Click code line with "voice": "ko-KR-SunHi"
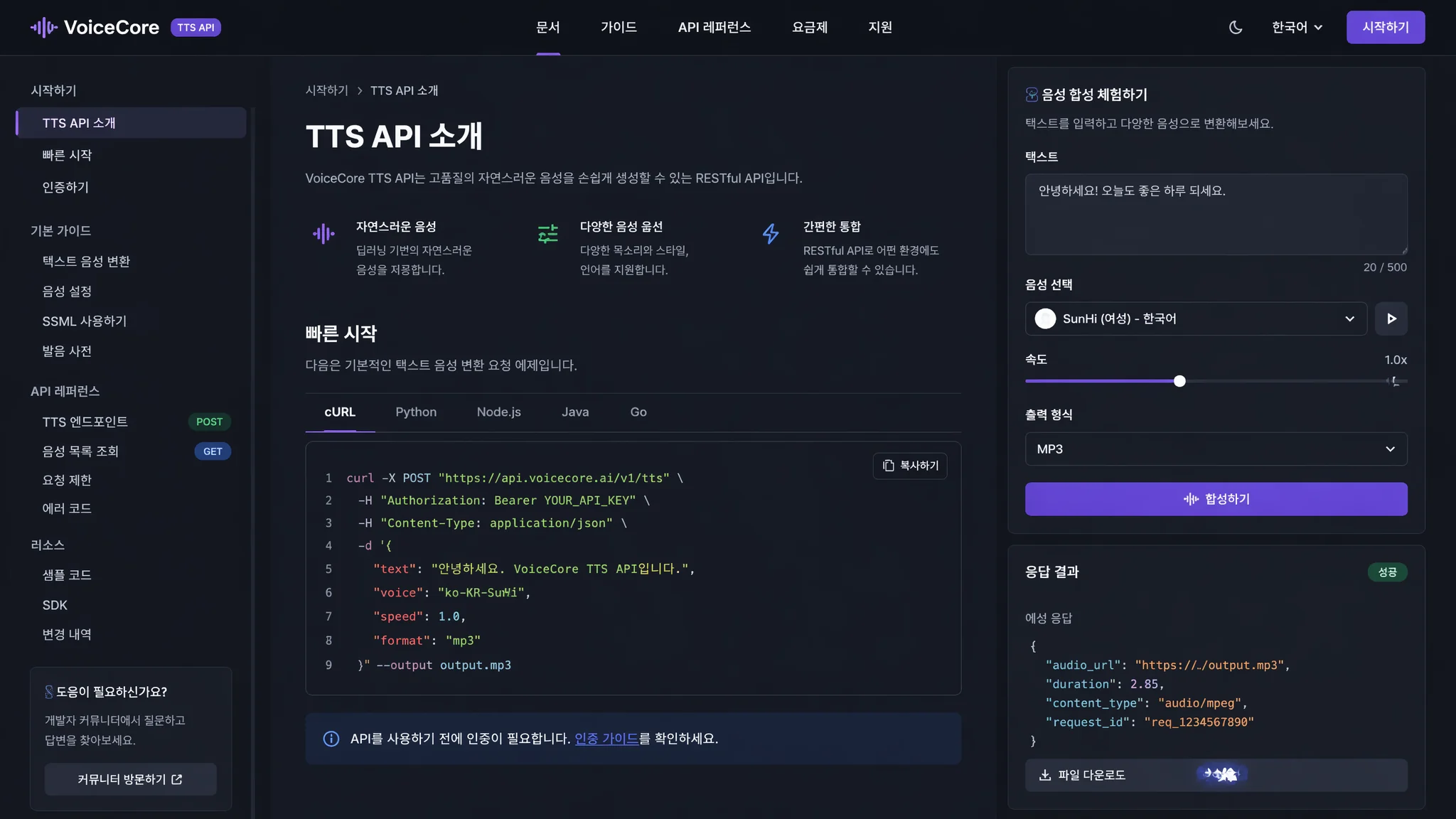The height and width of the screenshot is (819, 1456). (x=451, y=592)
